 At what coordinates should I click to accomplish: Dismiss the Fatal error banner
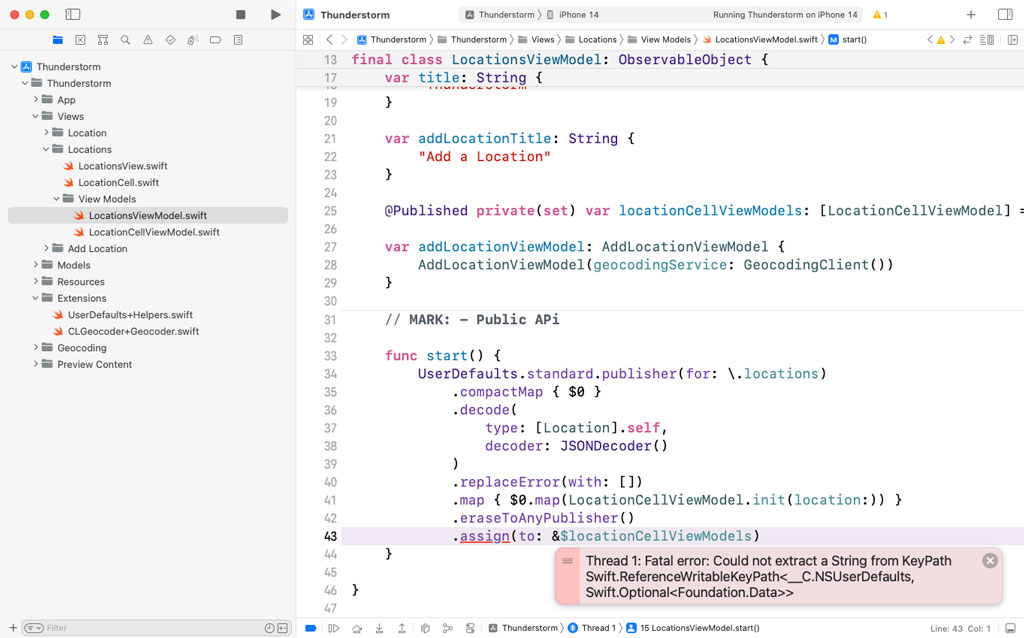click(x=989, y=560)
